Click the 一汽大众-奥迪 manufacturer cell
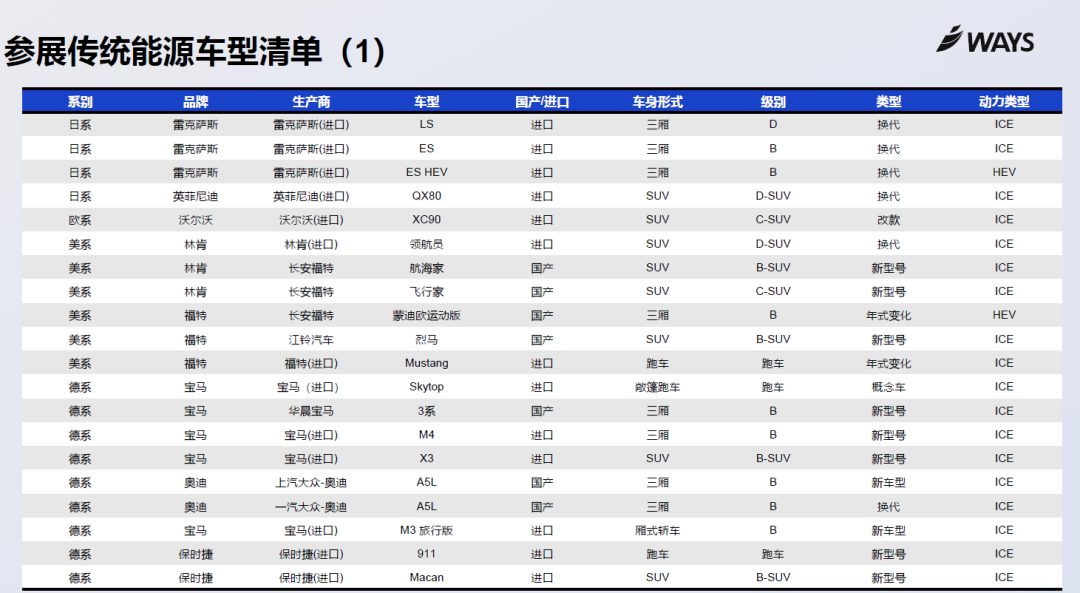Screen dimensions: 1080x593 point(311,507)
